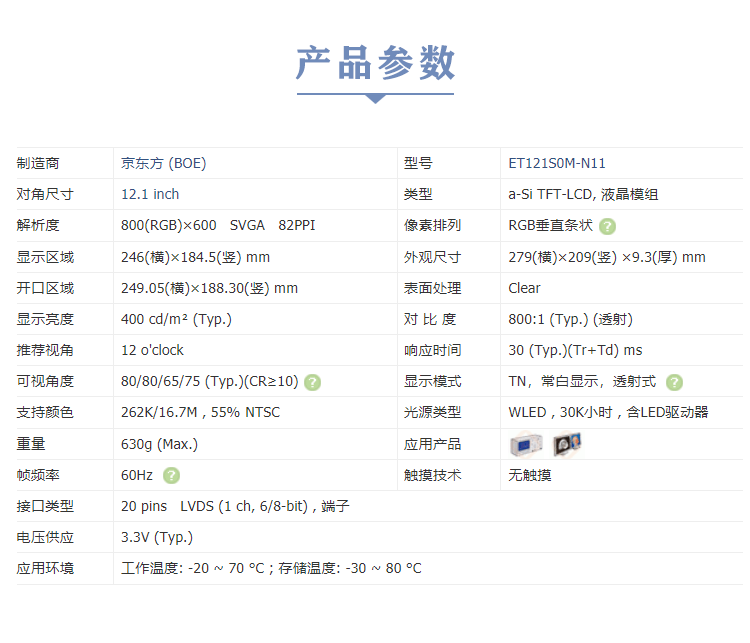Click the 重量 row label
This screenshot has width=750, height=643.
[31, 444]
